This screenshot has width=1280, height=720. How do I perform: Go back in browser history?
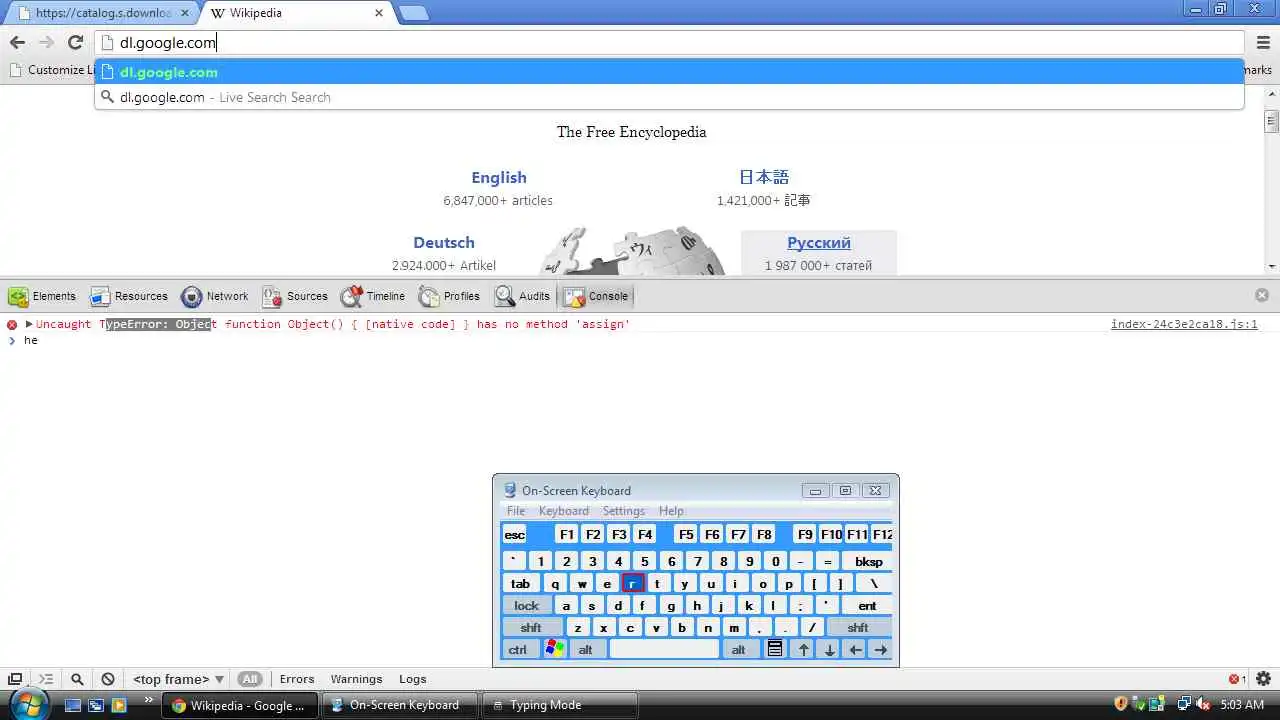[x=17, y=42]
